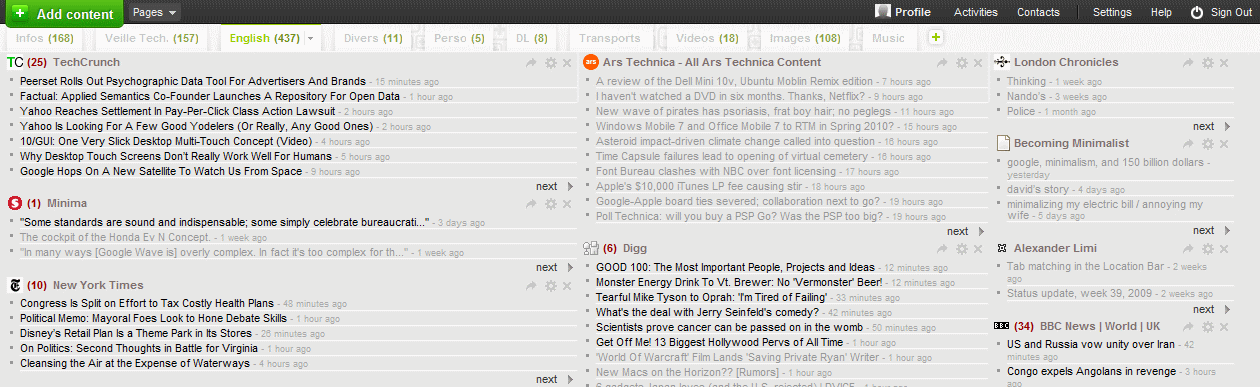Image resolution: width=1260 pixels, height=387 pixels.
Task: Open the Activities page
Action: pos(976,13)
